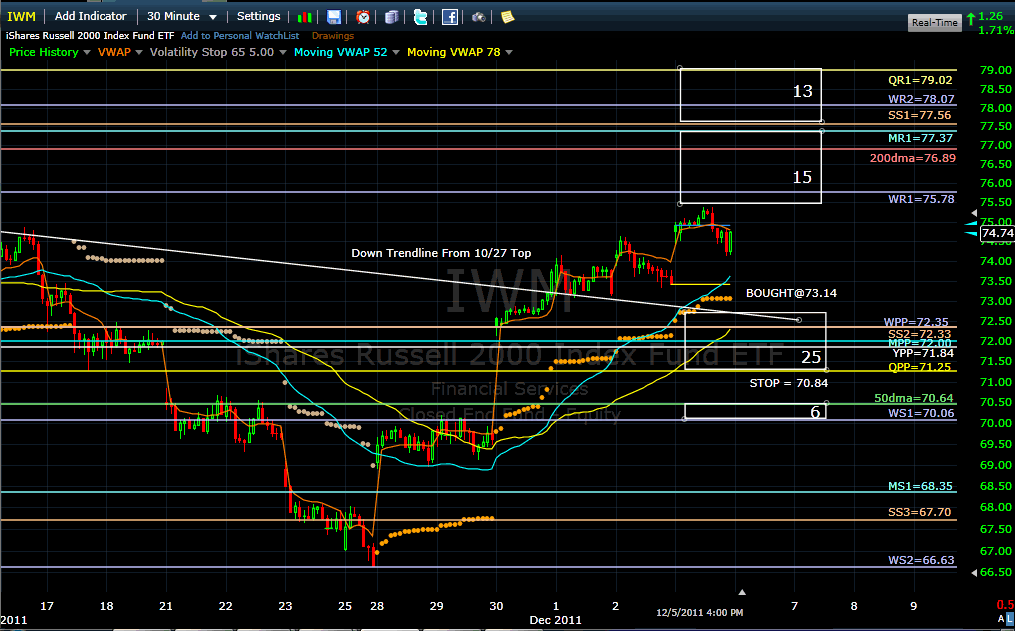
Task: Click the green and red bar chart icon
Action: (x=304, y=17)
